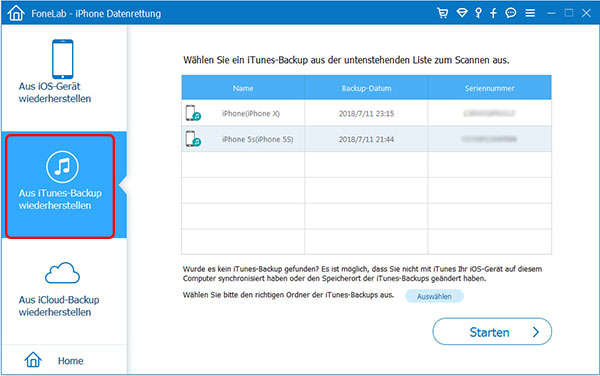Viewport: 600px width, 376px height.
Task: Select the iPhone 5s(iPhone 5S) backup name
Action: [x=258, y=139]
